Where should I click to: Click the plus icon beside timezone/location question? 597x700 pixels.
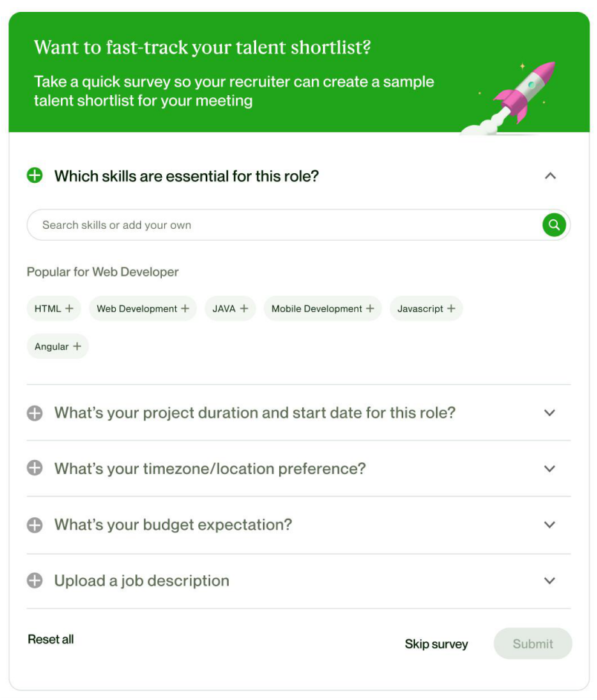pyautogui.click(x=35, y=468)
